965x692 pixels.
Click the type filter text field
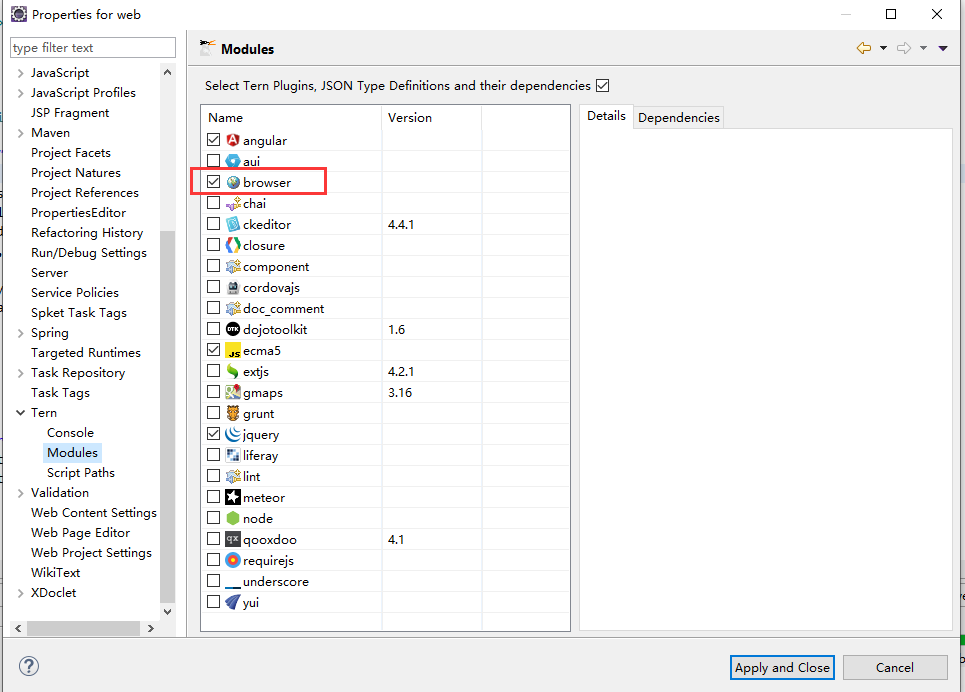[x=93, y=47]
